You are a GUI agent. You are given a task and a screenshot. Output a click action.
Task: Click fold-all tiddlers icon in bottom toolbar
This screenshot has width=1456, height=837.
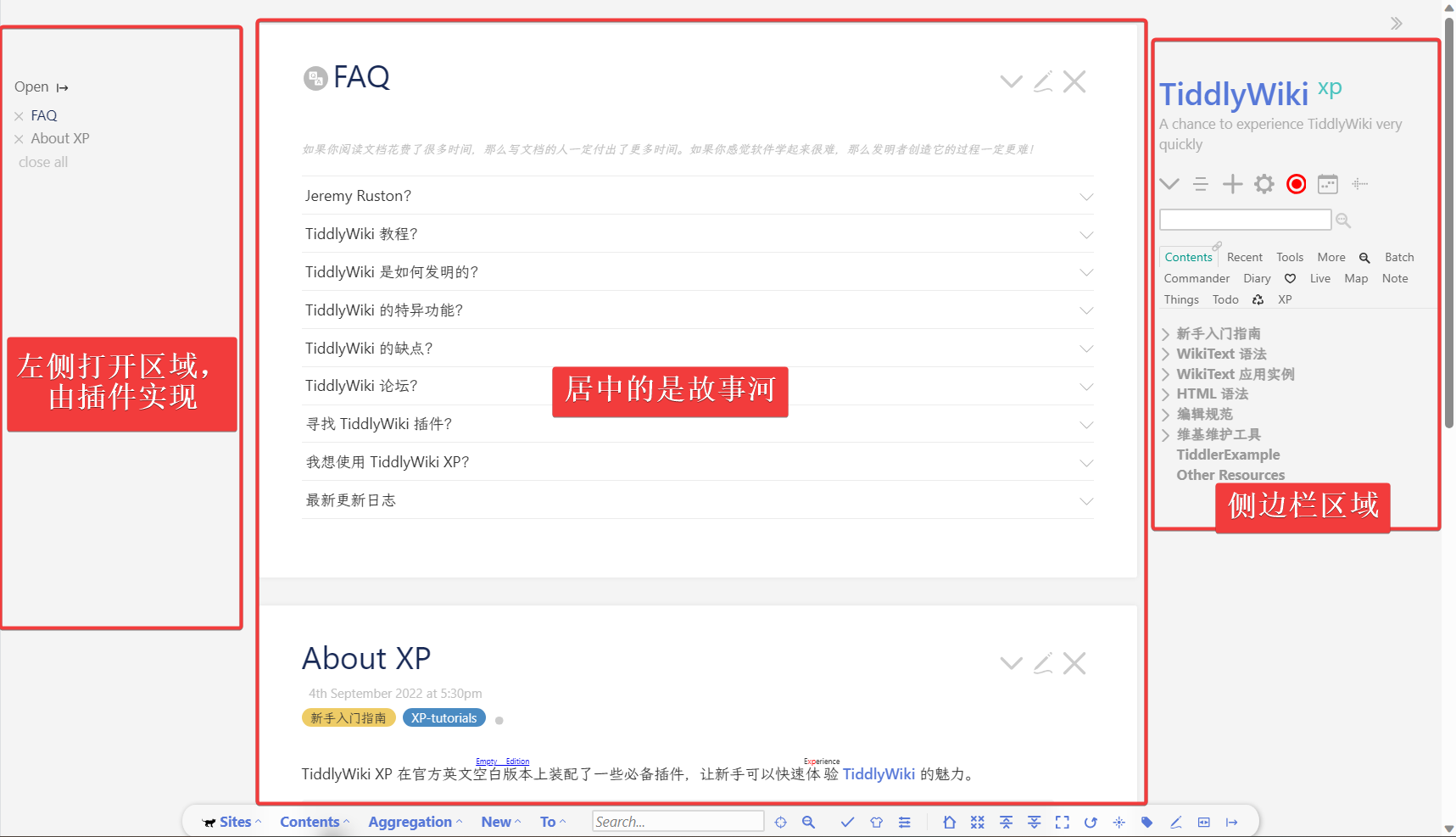1006,822
